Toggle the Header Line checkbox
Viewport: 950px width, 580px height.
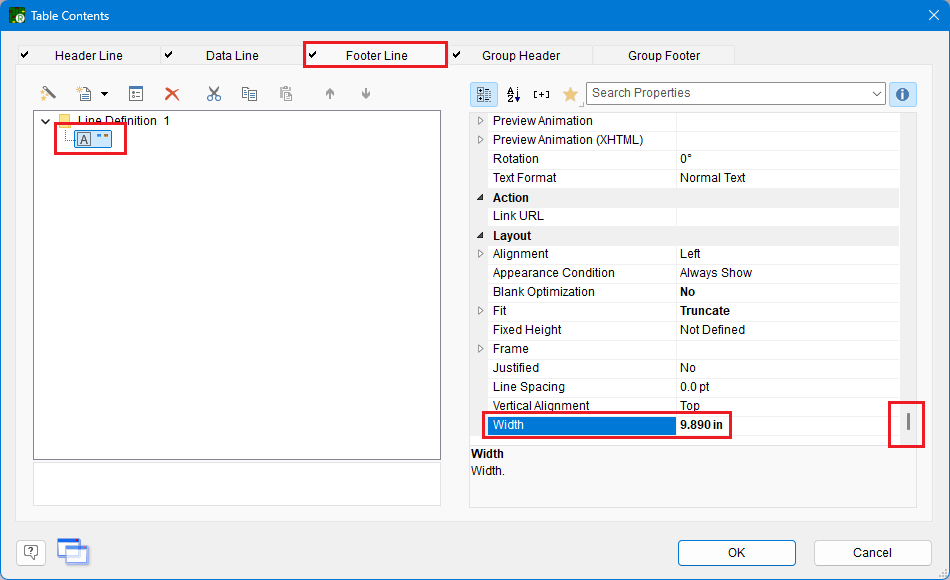(x=24, y=55)
